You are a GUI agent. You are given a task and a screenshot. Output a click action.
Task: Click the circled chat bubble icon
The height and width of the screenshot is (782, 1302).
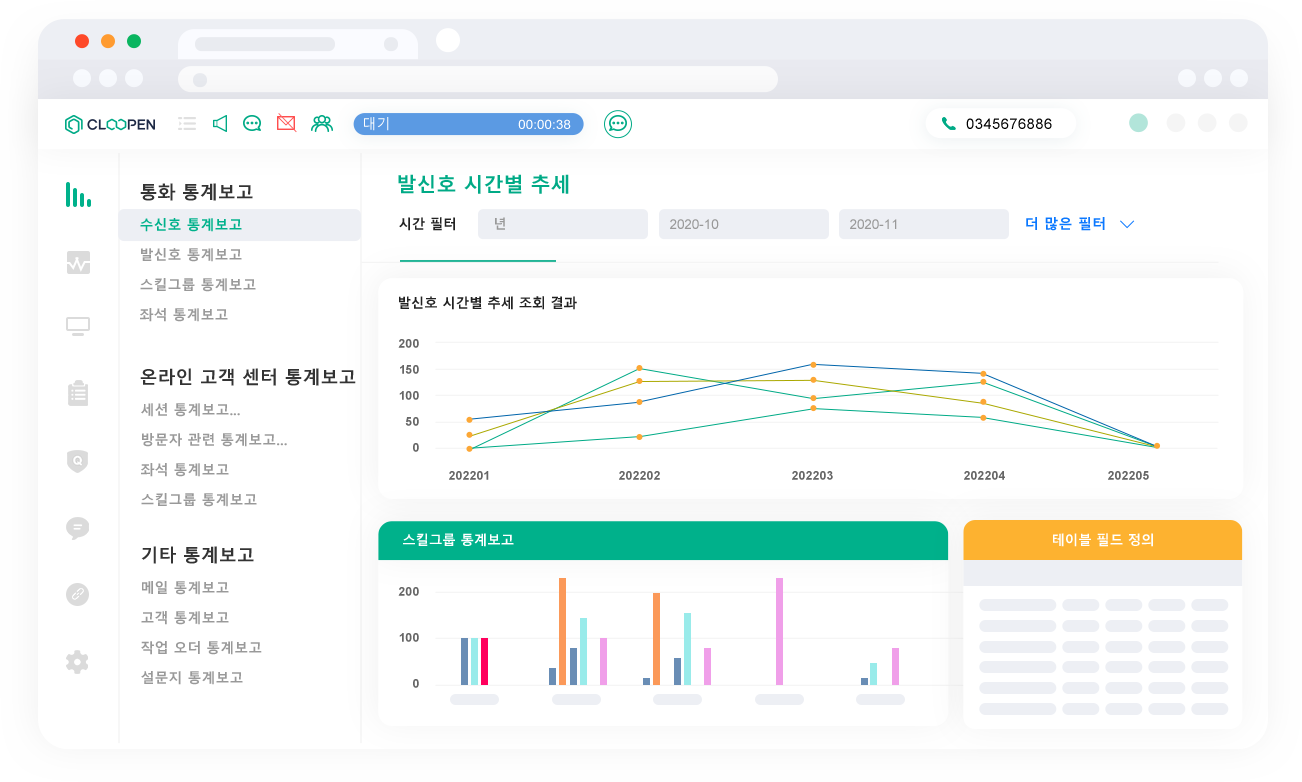618,124
